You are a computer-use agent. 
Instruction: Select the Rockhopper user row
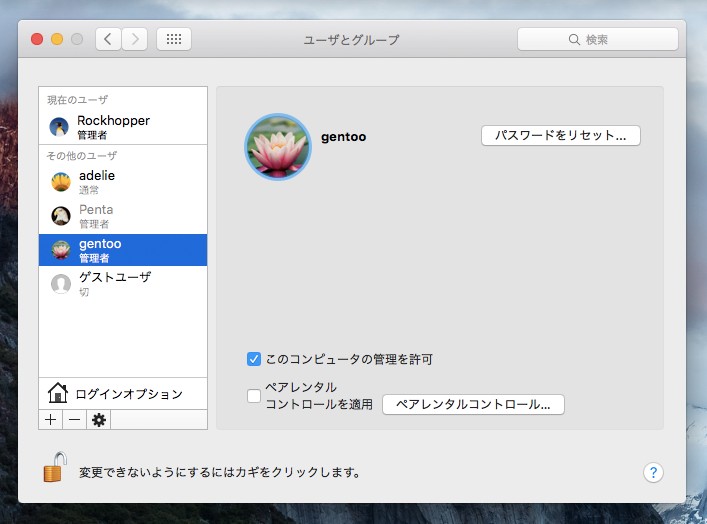click(123, 126)
